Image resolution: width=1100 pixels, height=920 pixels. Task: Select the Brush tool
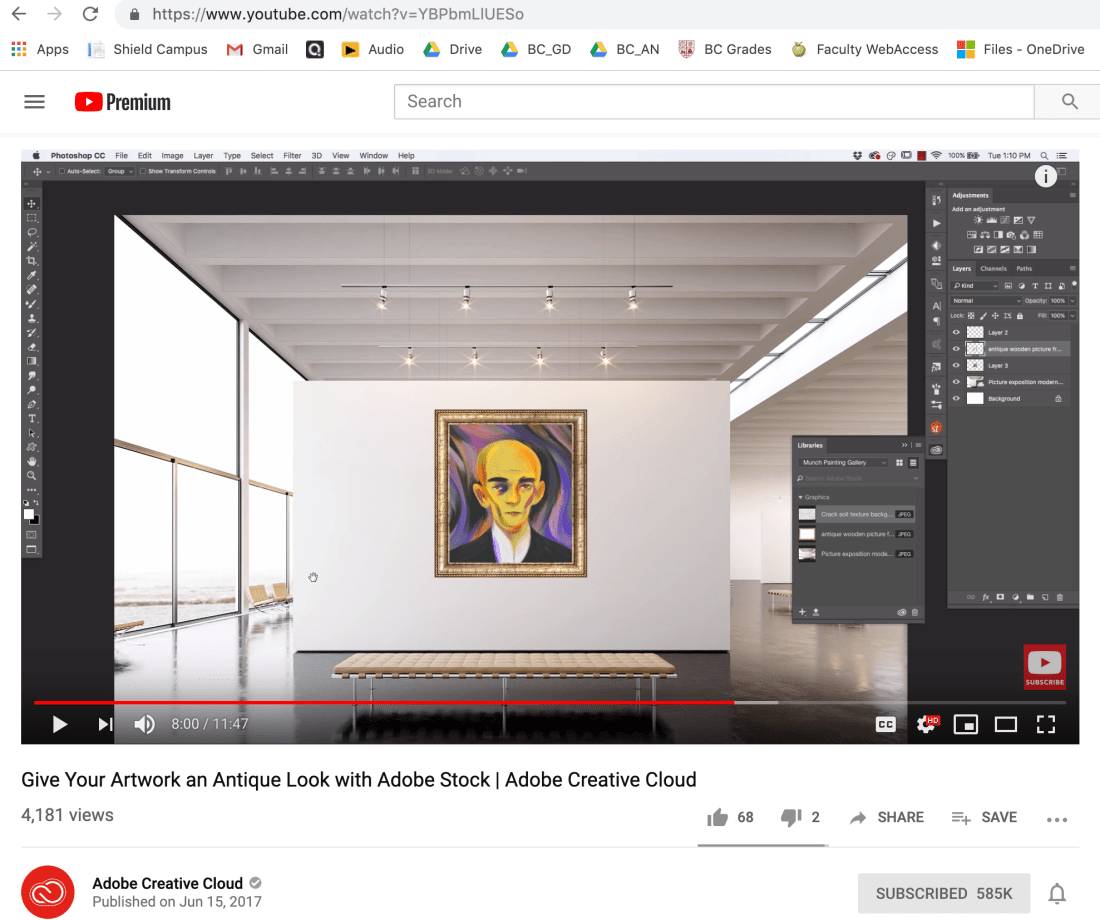[x=32, y=303]
